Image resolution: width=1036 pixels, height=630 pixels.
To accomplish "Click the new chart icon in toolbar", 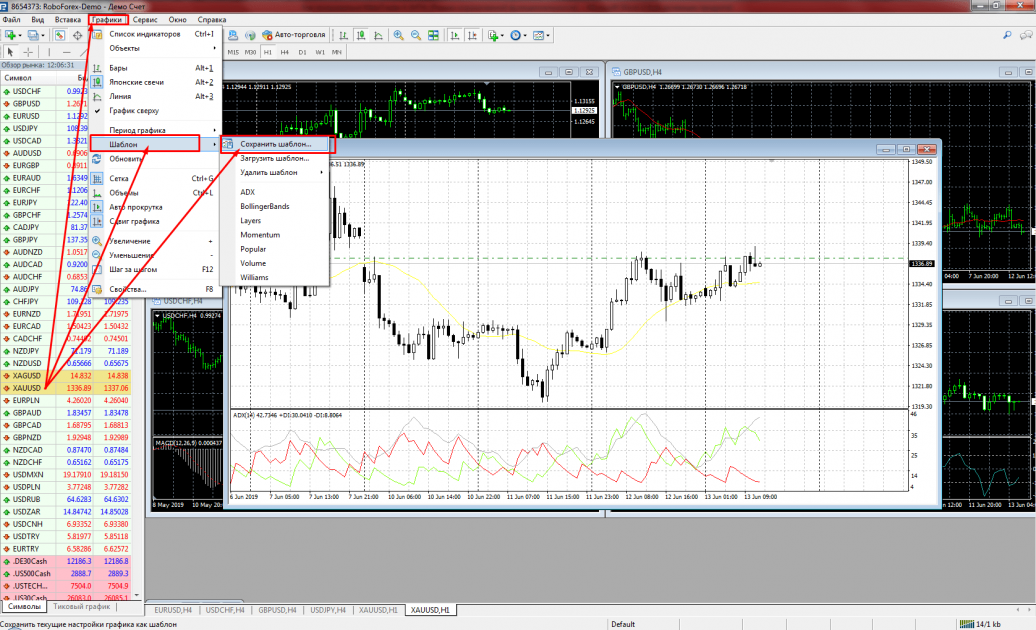I will pos(12,35).
